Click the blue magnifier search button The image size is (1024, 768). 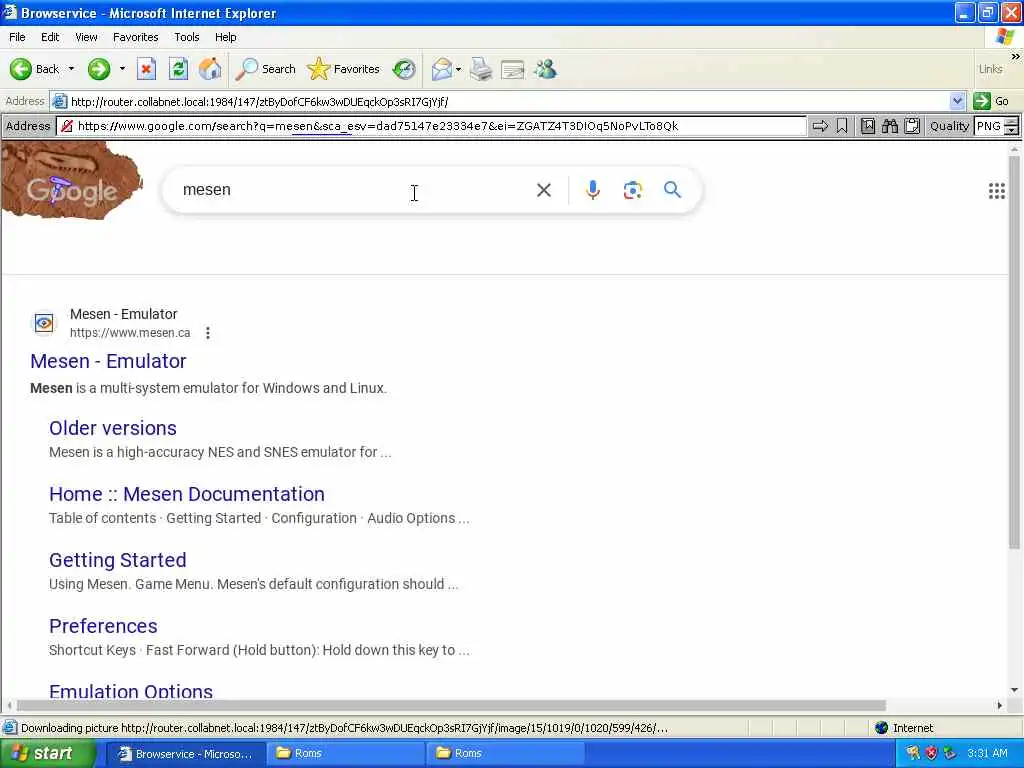[x=672, y=190]
